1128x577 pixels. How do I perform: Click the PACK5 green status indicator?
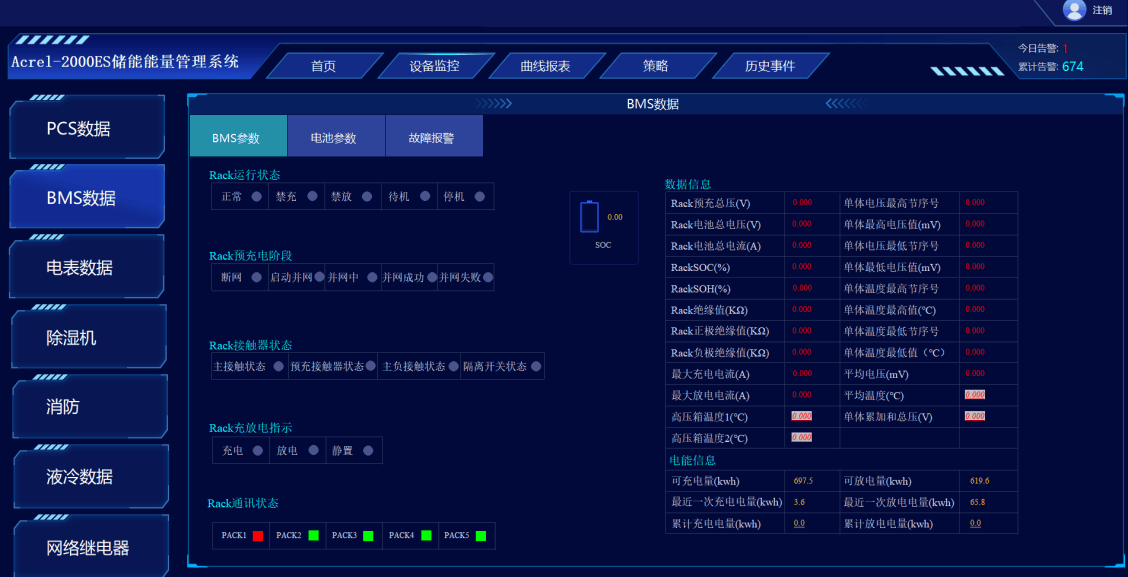(481, 536)
